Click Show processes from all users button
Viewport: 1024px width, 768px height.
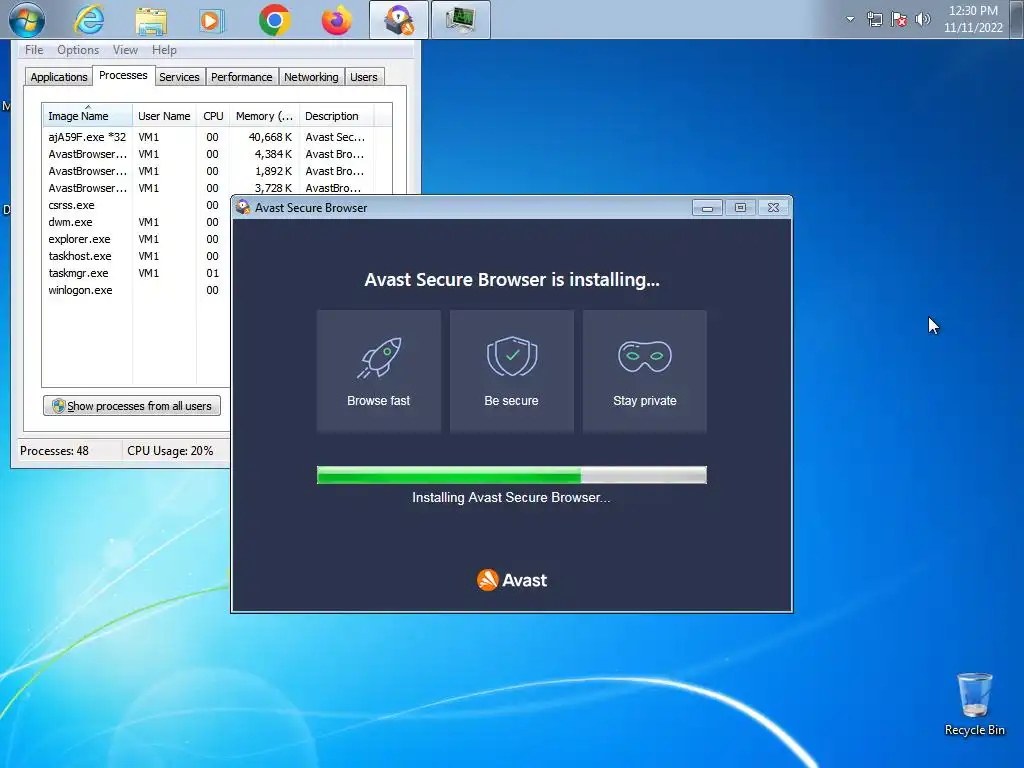[132, 406]
